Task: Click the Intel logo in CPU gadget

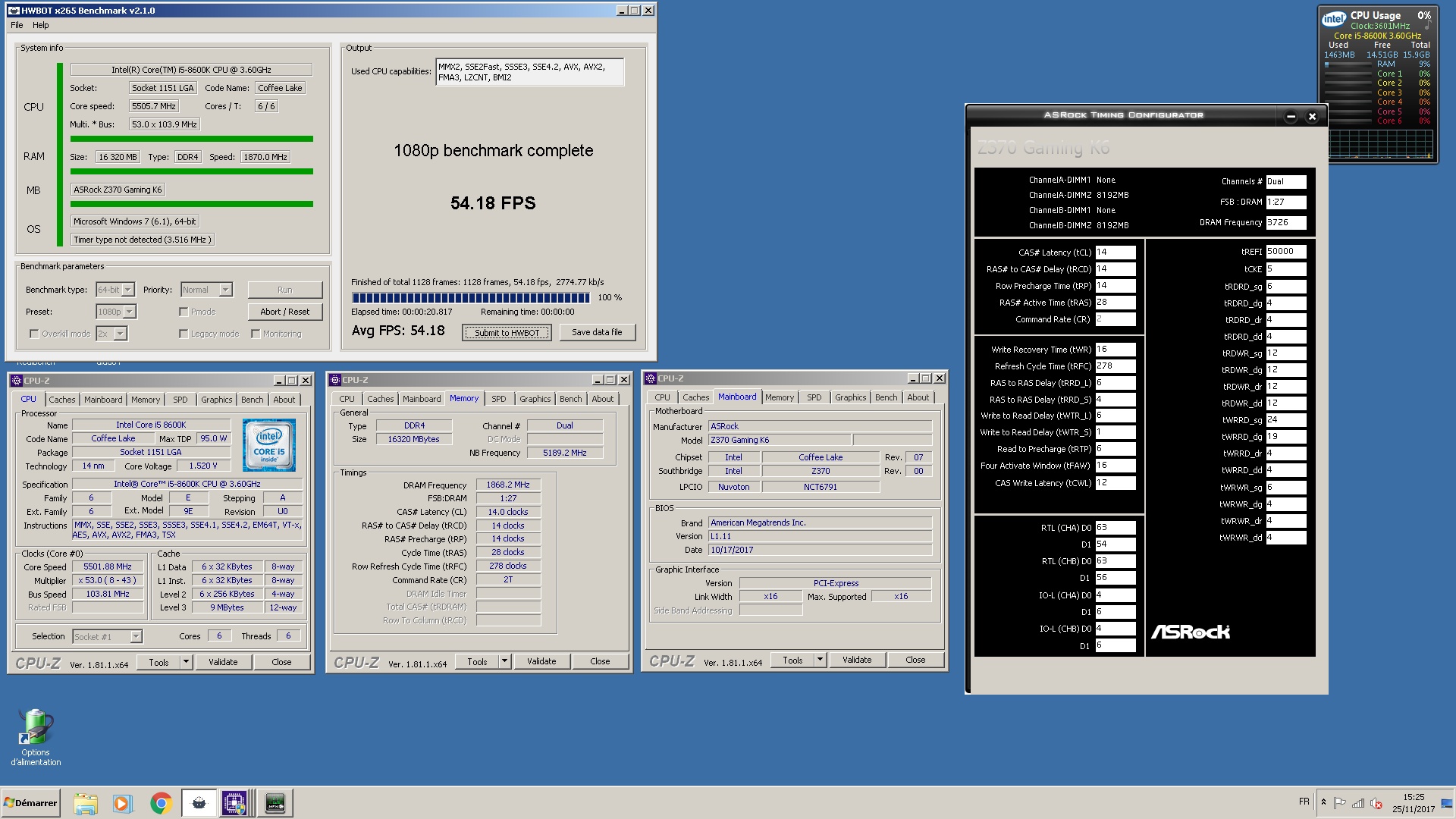Action: pos(1333,19)
